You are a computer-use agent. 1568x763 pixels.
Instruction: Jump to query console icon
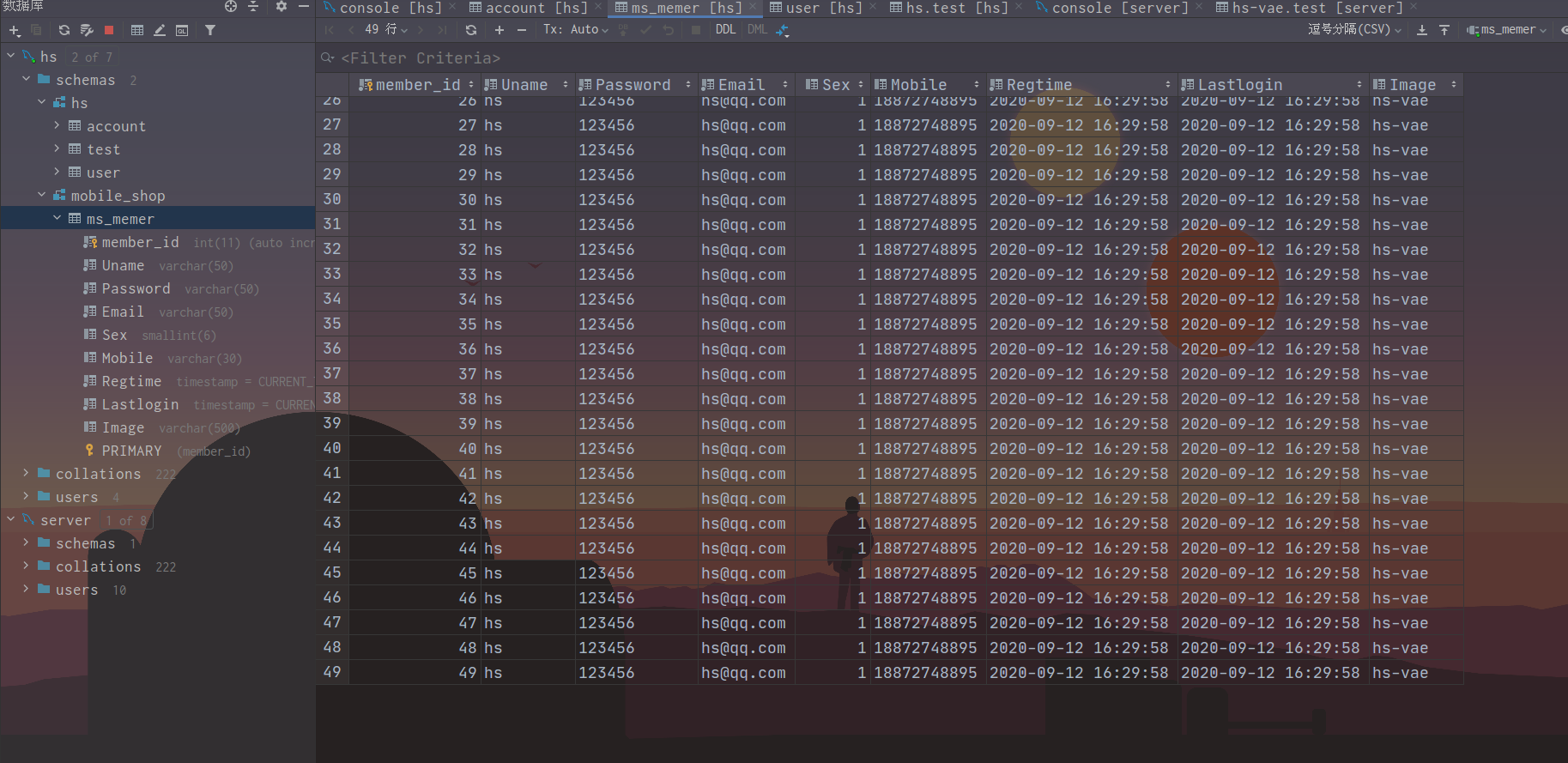pyautogui.click(x=182, y=30)
